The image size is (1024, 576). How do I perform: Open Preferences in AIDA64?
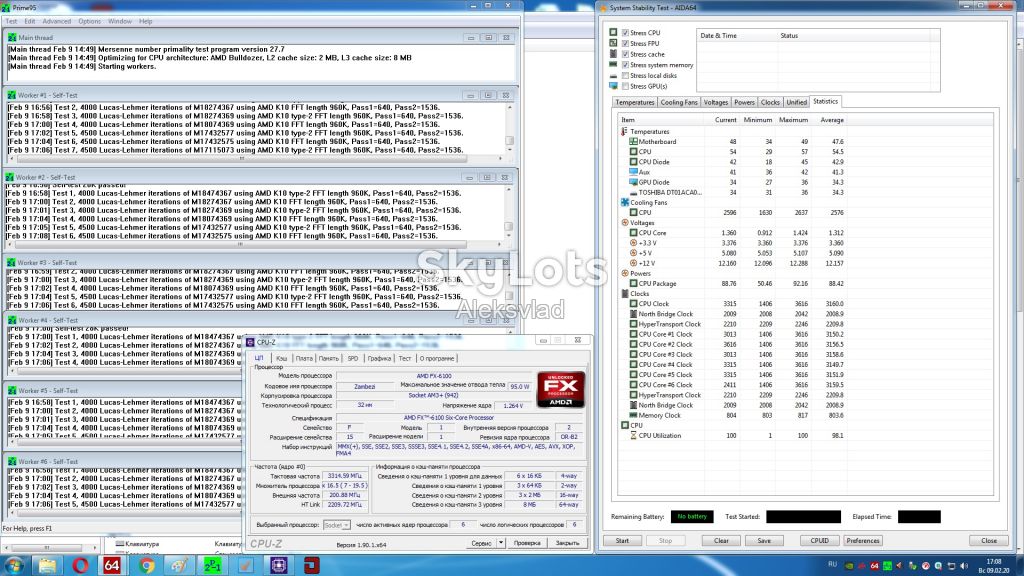(862, 541)
